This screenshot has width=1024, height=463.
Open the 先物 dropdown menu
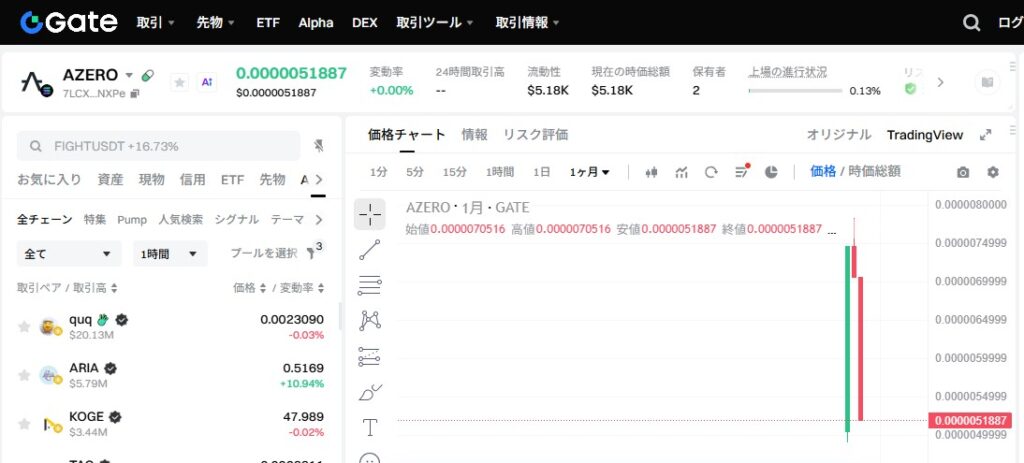click(216, 22)
